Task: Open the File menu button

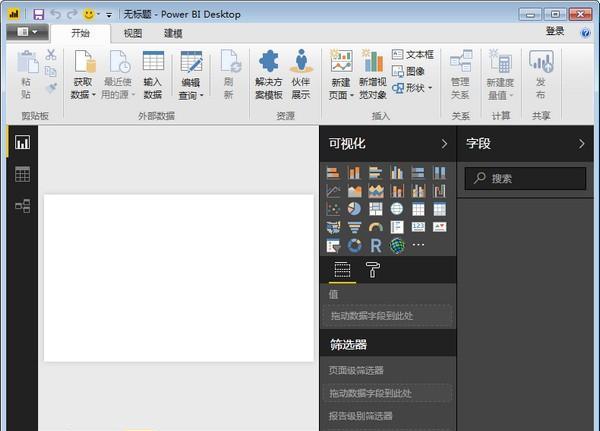Action: (x=28, y=32)
